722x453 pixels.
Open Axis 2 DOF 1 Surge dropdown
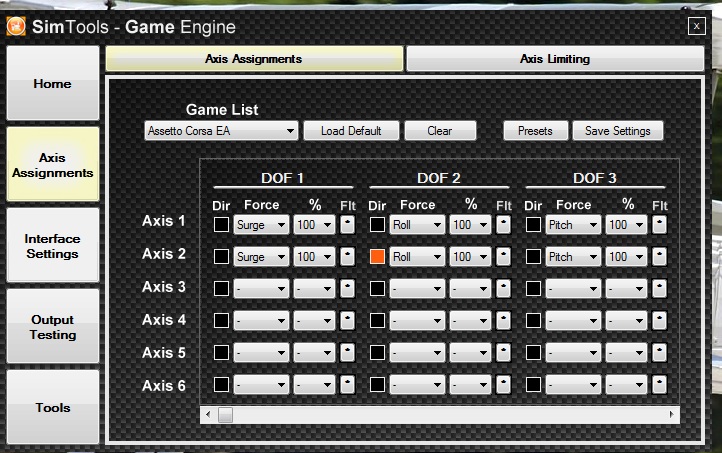261,256
